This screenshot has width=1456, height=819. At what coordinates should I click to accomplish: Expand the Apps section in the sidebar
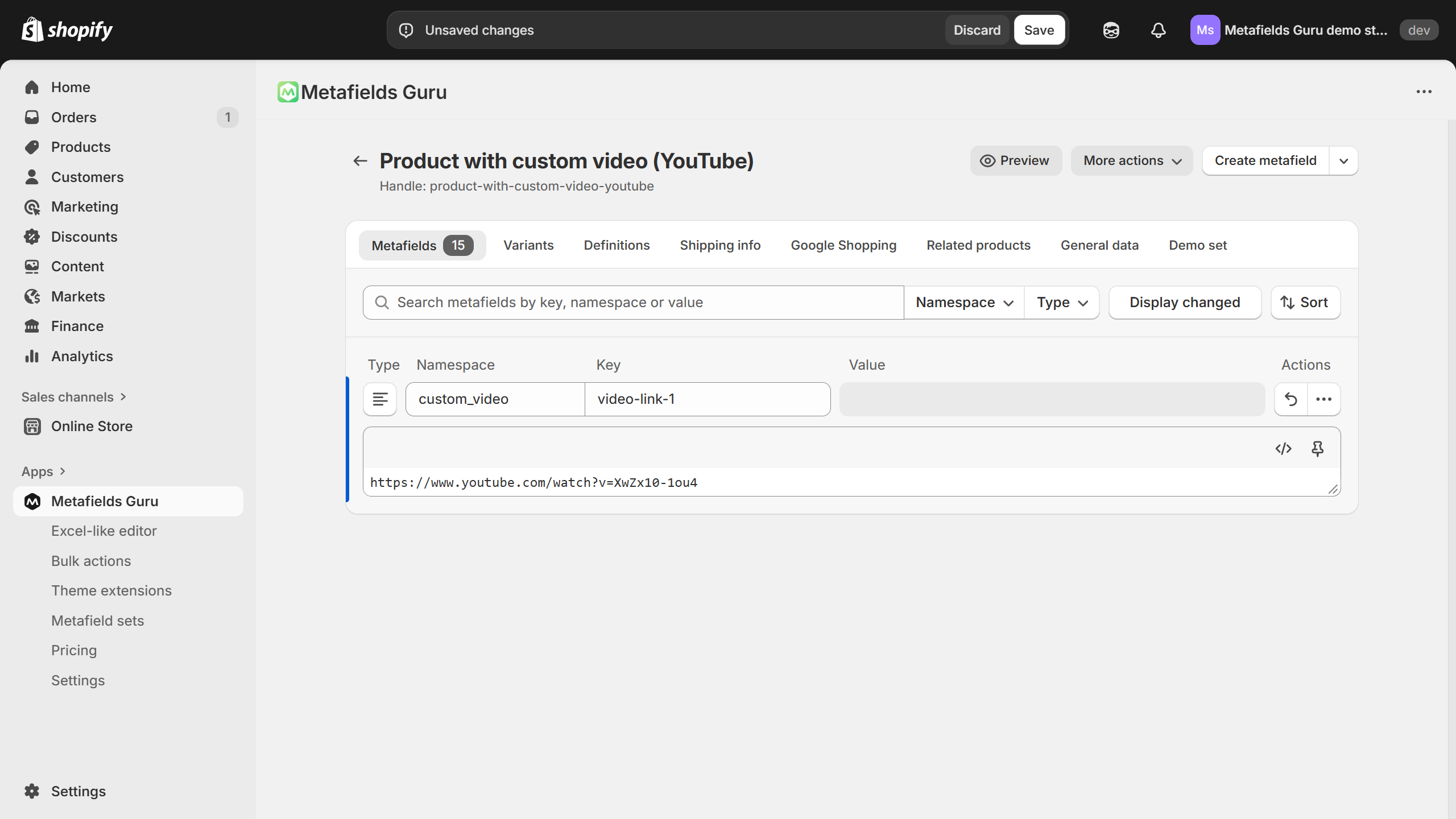click(44, 471)
